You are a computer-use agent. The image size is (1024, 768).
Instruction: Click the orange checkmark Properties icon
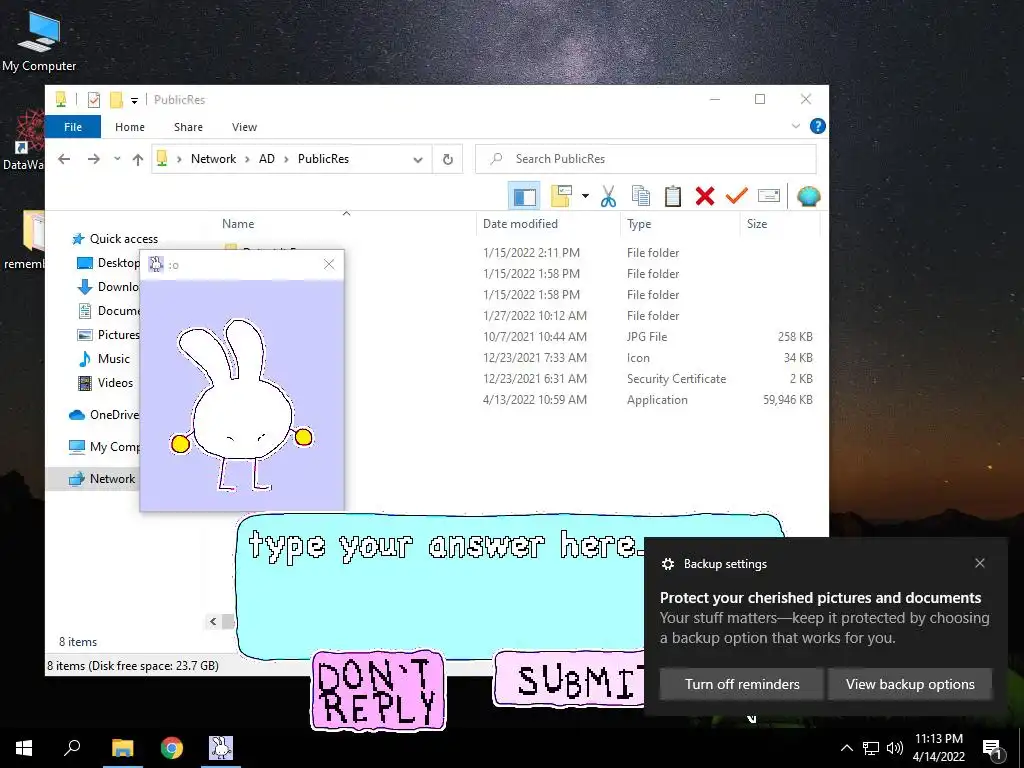point(737,195)
